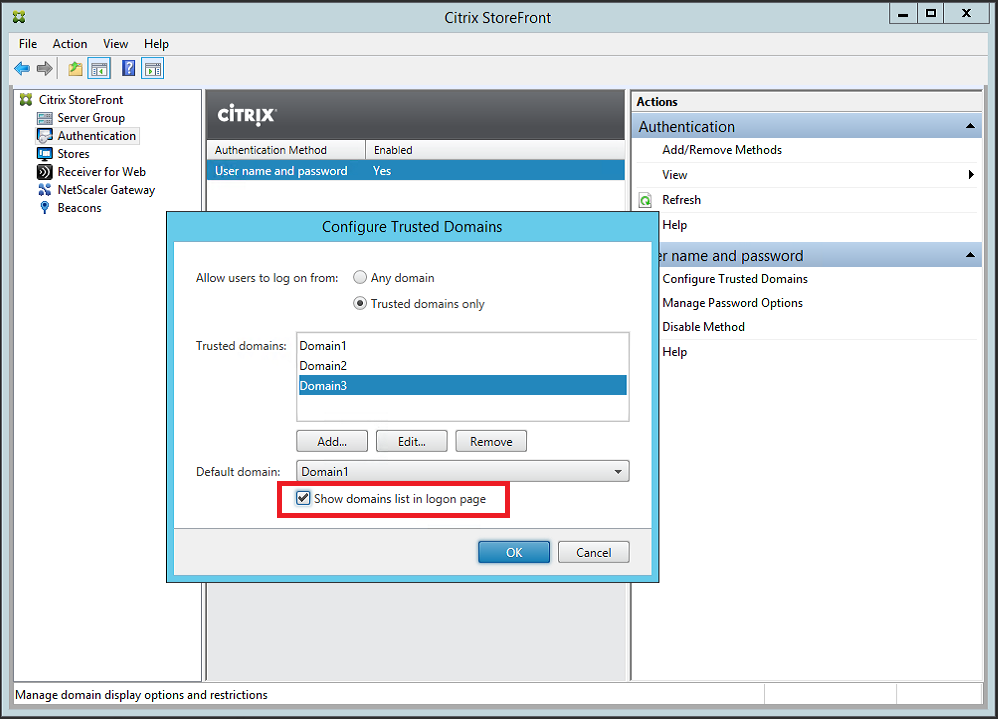Image resolution: width=998 pixels, height=719 pixels.
Task: Open the Stores node monitor icon
Action: [44, 154]
